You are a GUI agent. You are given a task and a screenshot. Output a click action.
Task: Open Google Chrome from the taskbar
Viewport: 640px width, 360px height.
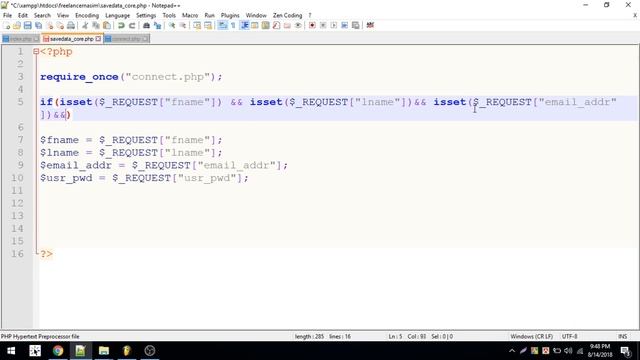58,351
